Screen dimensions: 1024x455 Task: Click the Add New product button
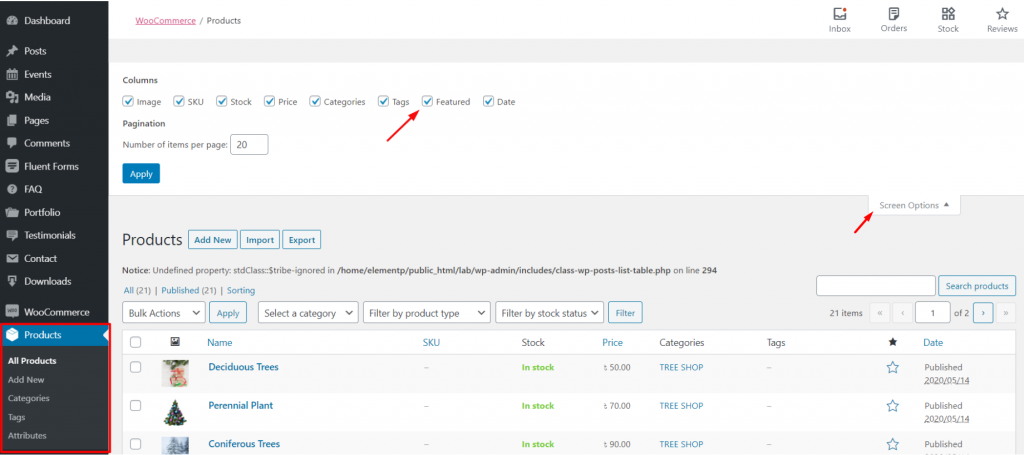tap(212, 240)
